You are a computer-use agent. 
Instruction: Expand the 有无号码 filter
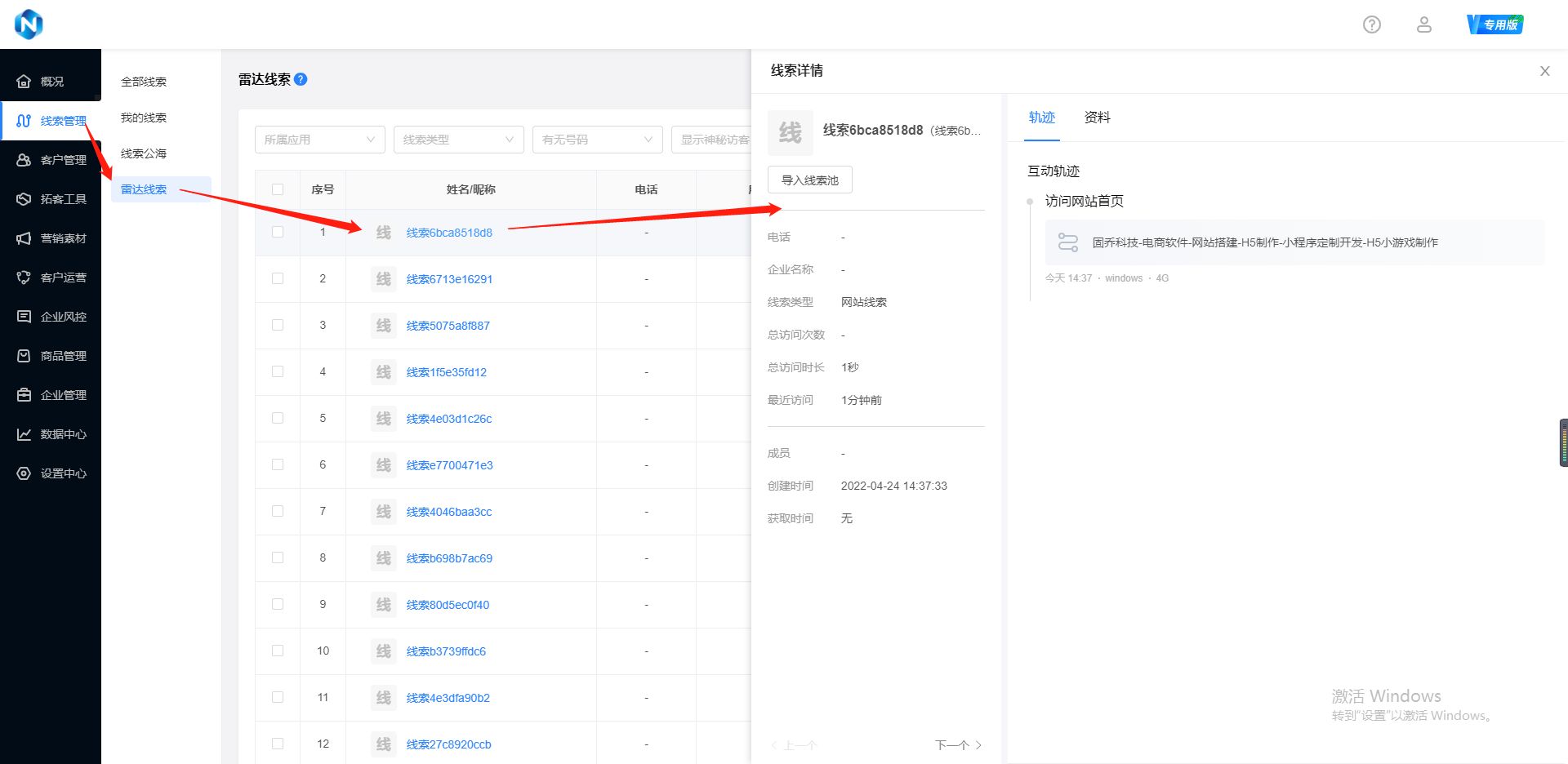point(597,139)
